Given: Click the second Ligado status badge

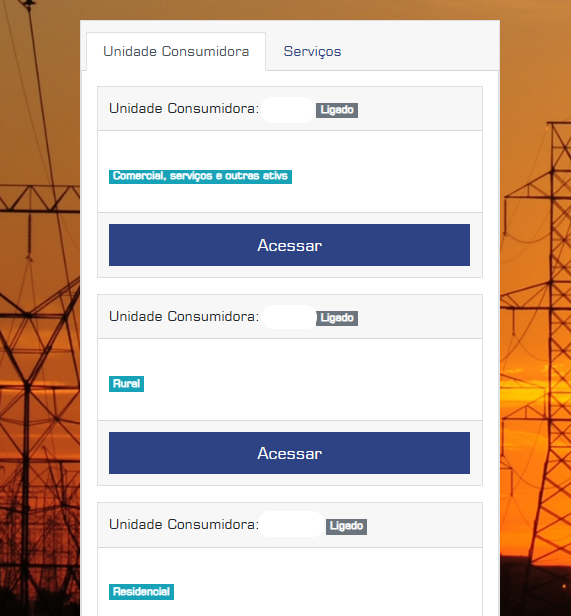Looking at the screenshot, I should (x=337, y=318).
